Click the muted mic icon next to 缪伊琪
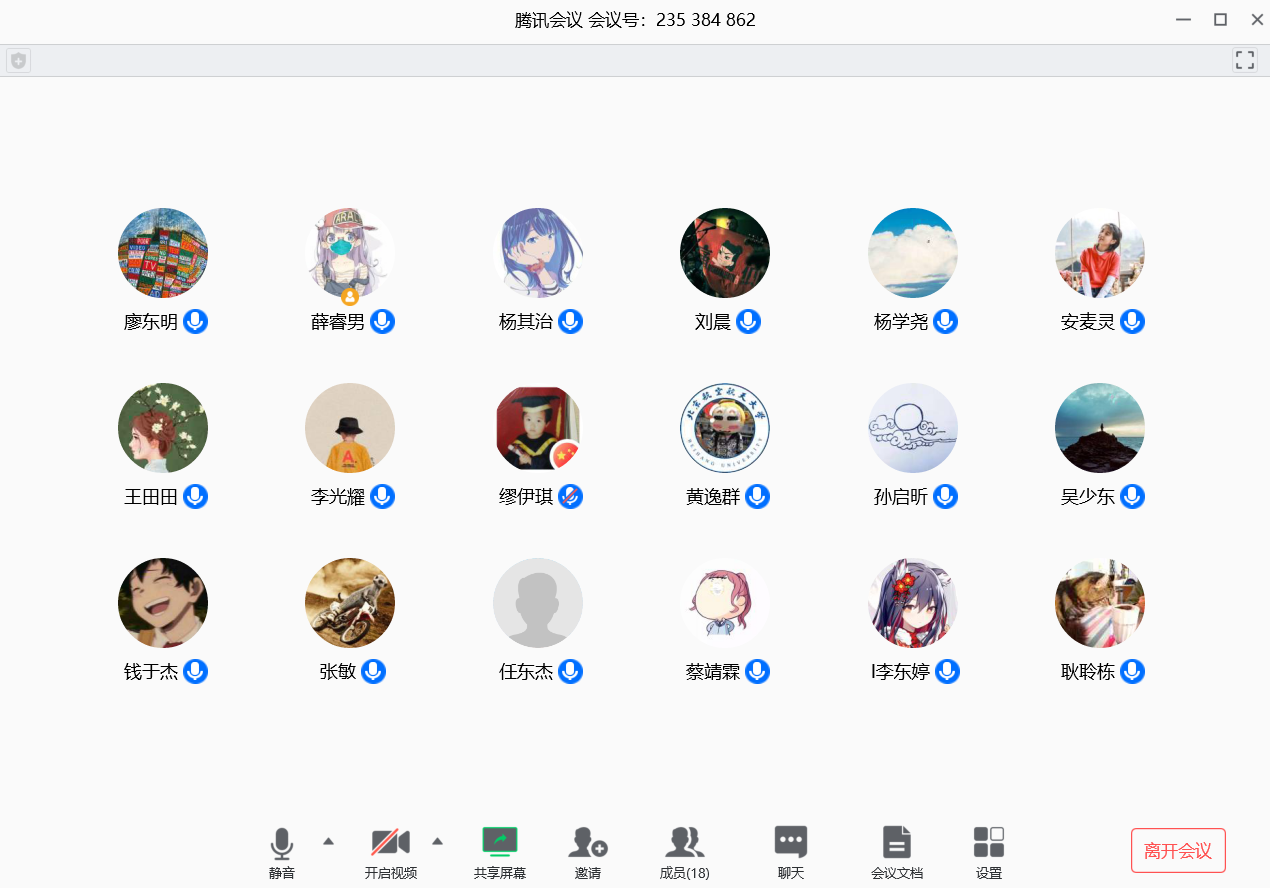Screen dimensions: 1270x888 [570, 496]
